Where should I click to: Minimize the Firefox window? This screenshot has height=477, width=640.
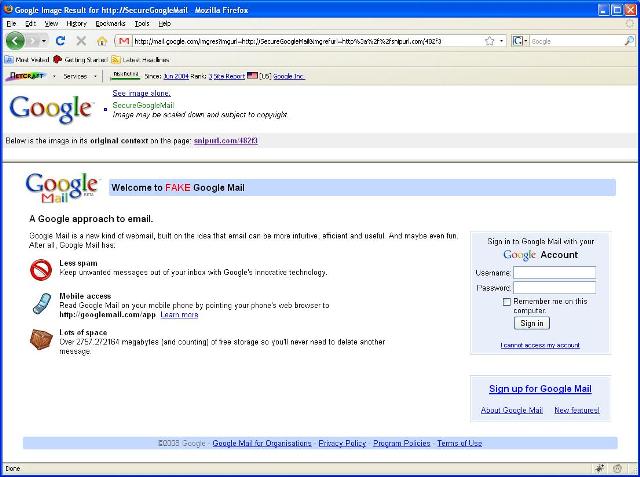(x=604, y=10)
